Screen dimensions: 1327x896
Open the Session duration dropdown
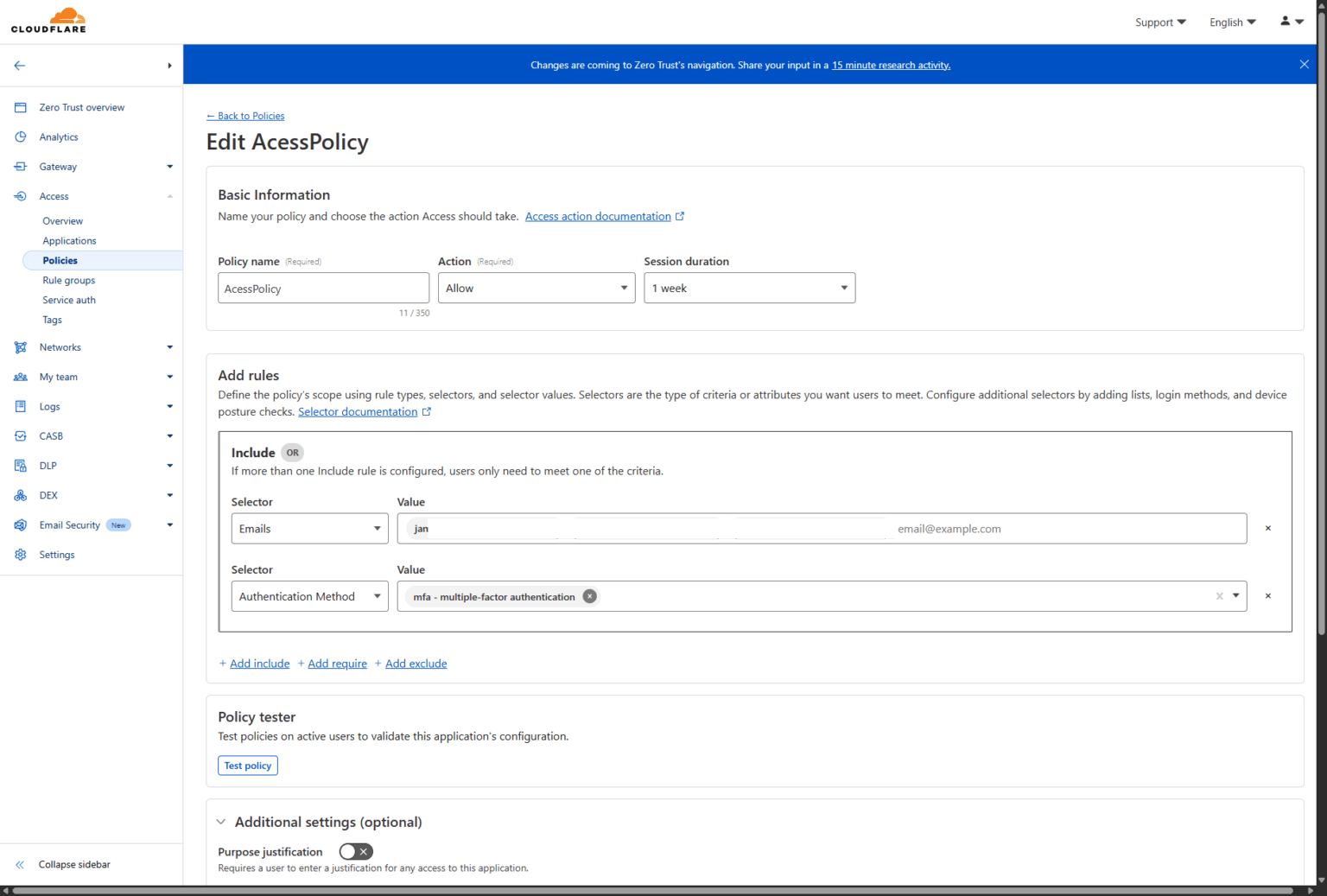(x=748, y=288)
